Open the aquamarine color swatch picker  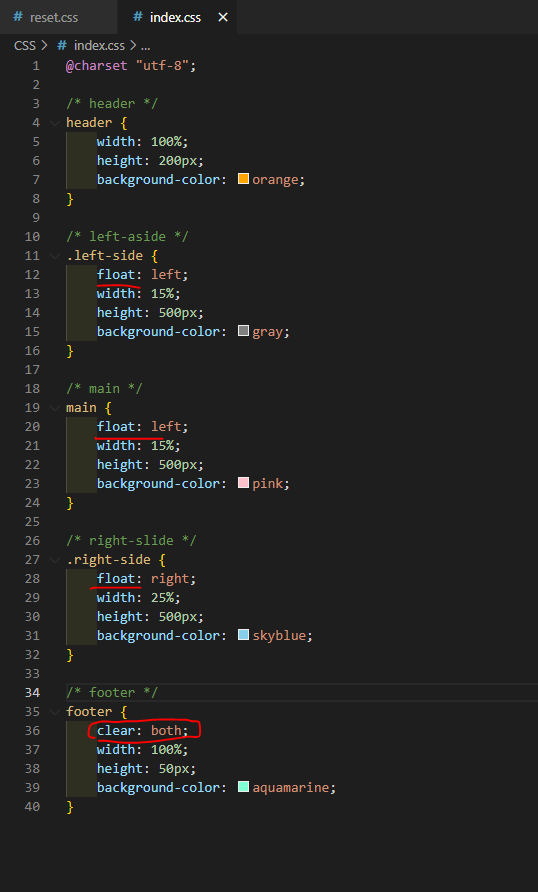[243, 786]
